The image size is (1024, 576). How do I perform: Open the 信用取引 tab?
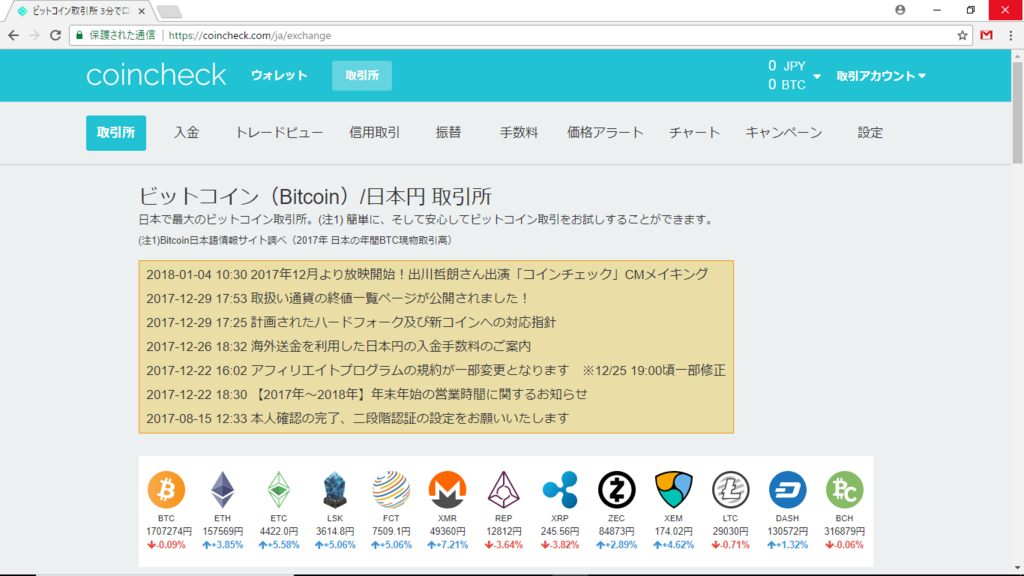374,133
